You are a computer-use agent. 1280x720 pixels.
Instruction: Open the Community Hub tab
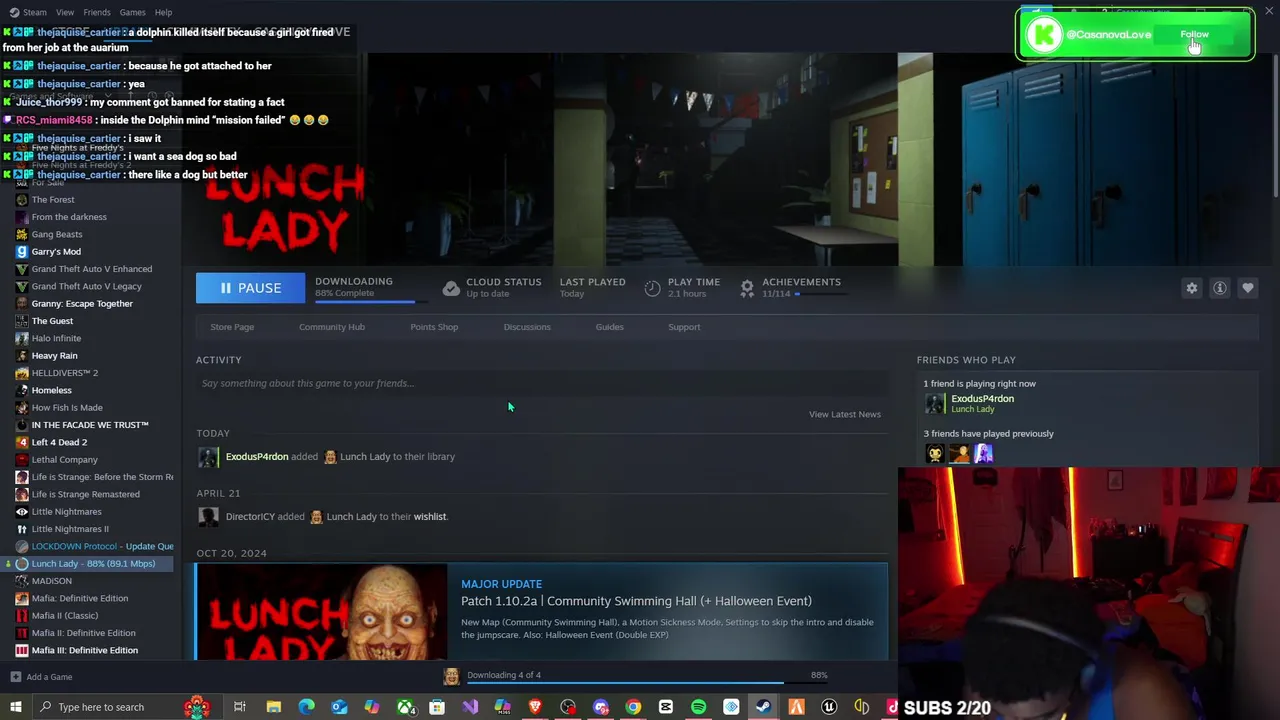click(x=332, y=327)
